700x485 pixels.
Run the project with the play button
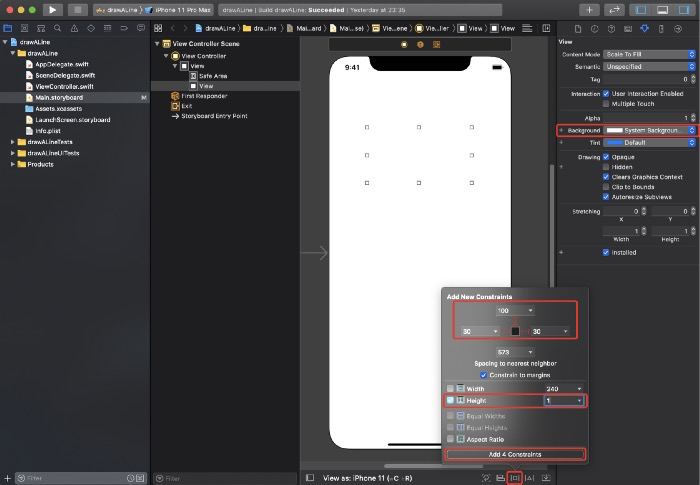[52, 9]
